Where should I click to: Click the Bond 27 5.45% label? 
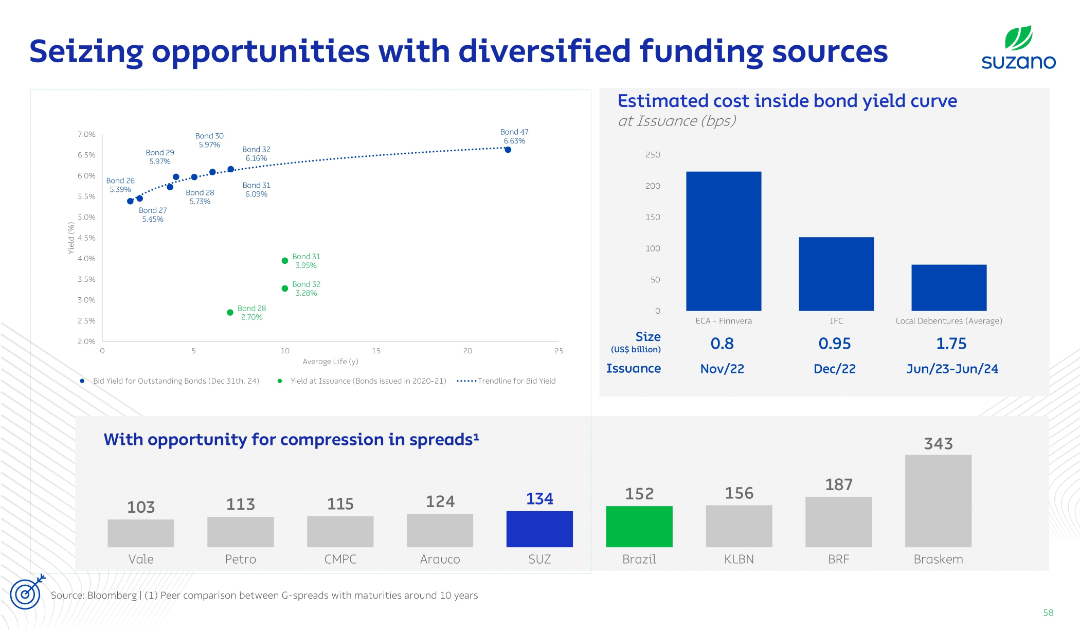pos(152,215)
